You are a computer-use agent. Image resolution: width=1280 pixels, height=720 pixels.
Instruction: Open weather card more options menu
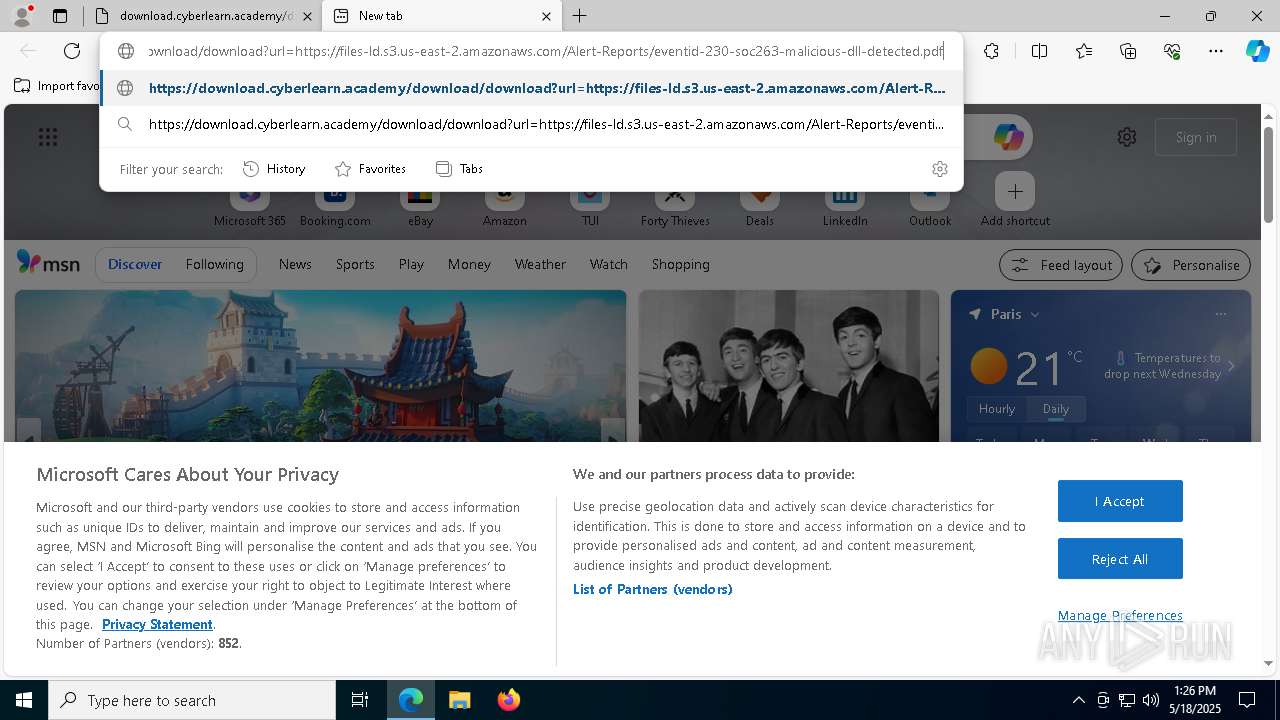tap(1220, 314)
